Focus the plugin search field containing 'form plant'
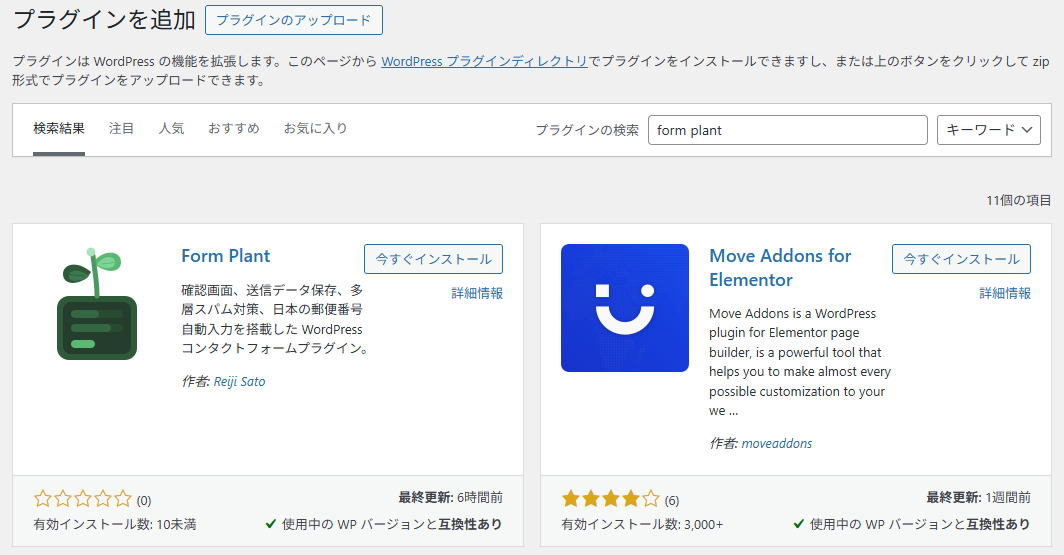The height and width of the screenshot is (555, 1064). (788, 130)
